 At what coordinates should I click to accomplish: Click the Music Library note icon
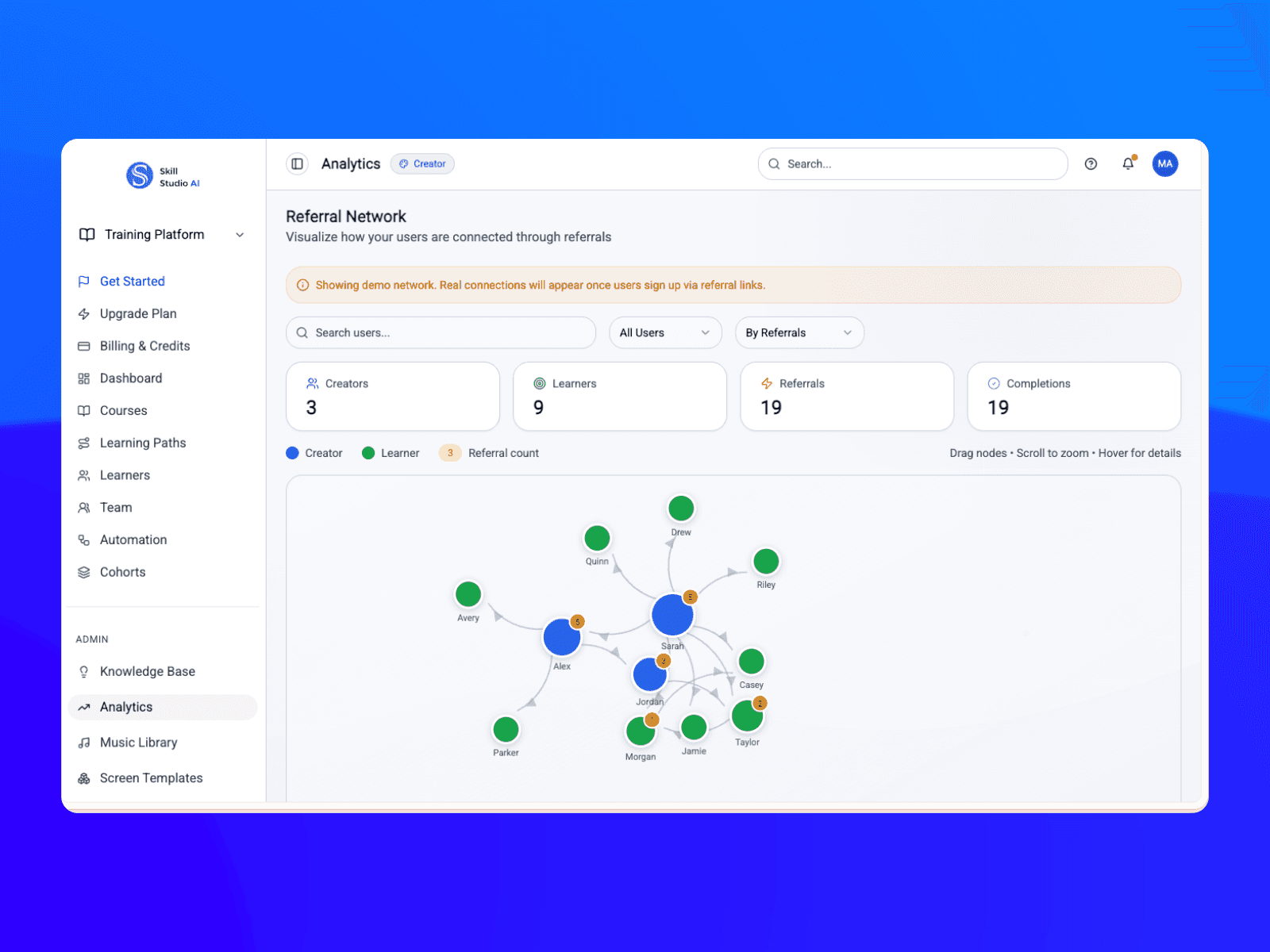click(84, 743)
